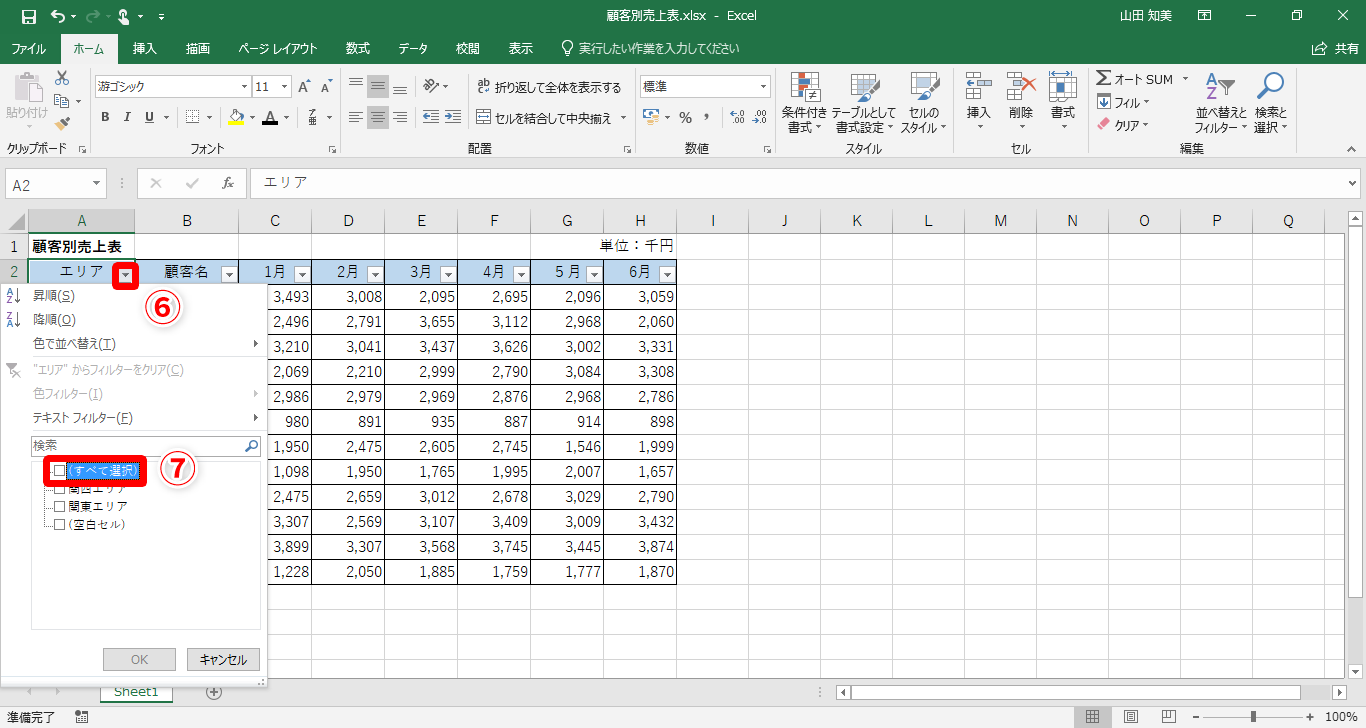Screen dimensions: 1366x728
Task: Toggle the (すべて選択) checkbox
Action: [x=59, y=470]
